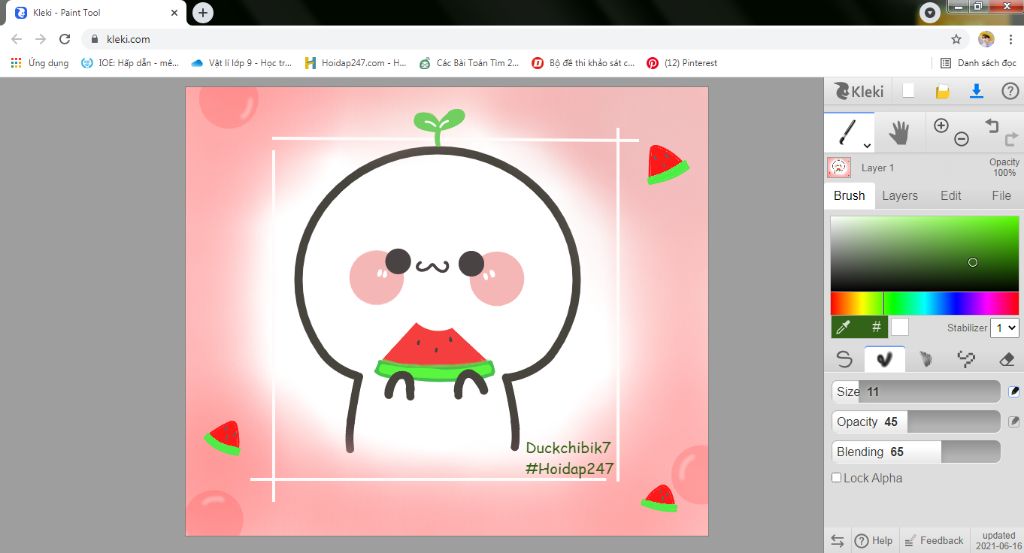The height and width of the screenshot is (553, 1024).
Task: Click the updated 2021-06-16 link
Action: pos(999,541)
